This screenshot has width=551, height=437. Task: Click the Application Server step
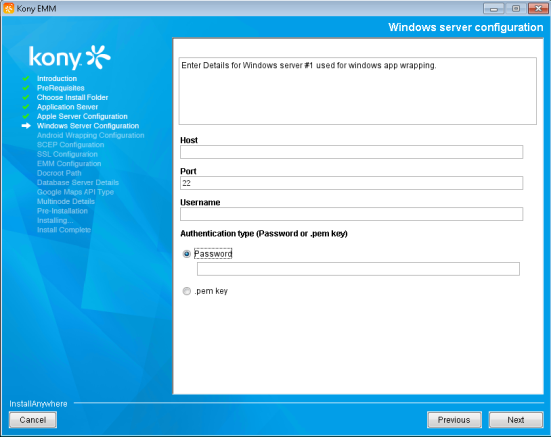click(67, 107)
